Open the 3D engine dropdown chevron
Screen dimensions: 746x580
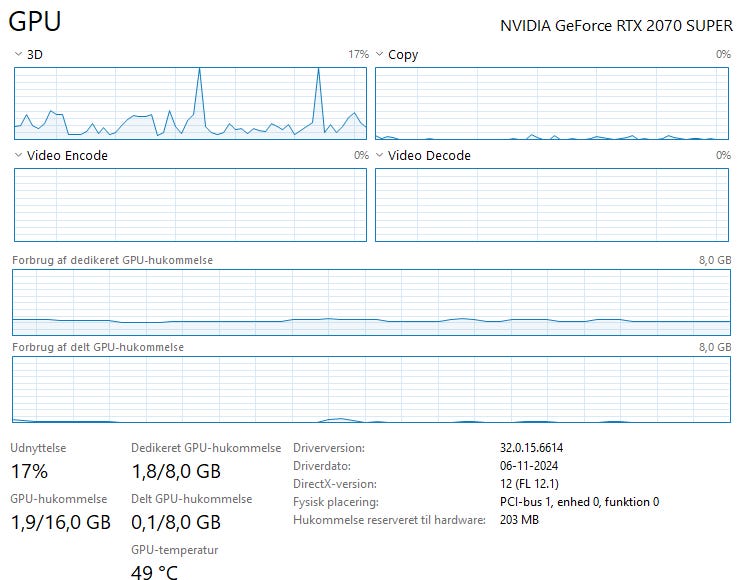19,55
